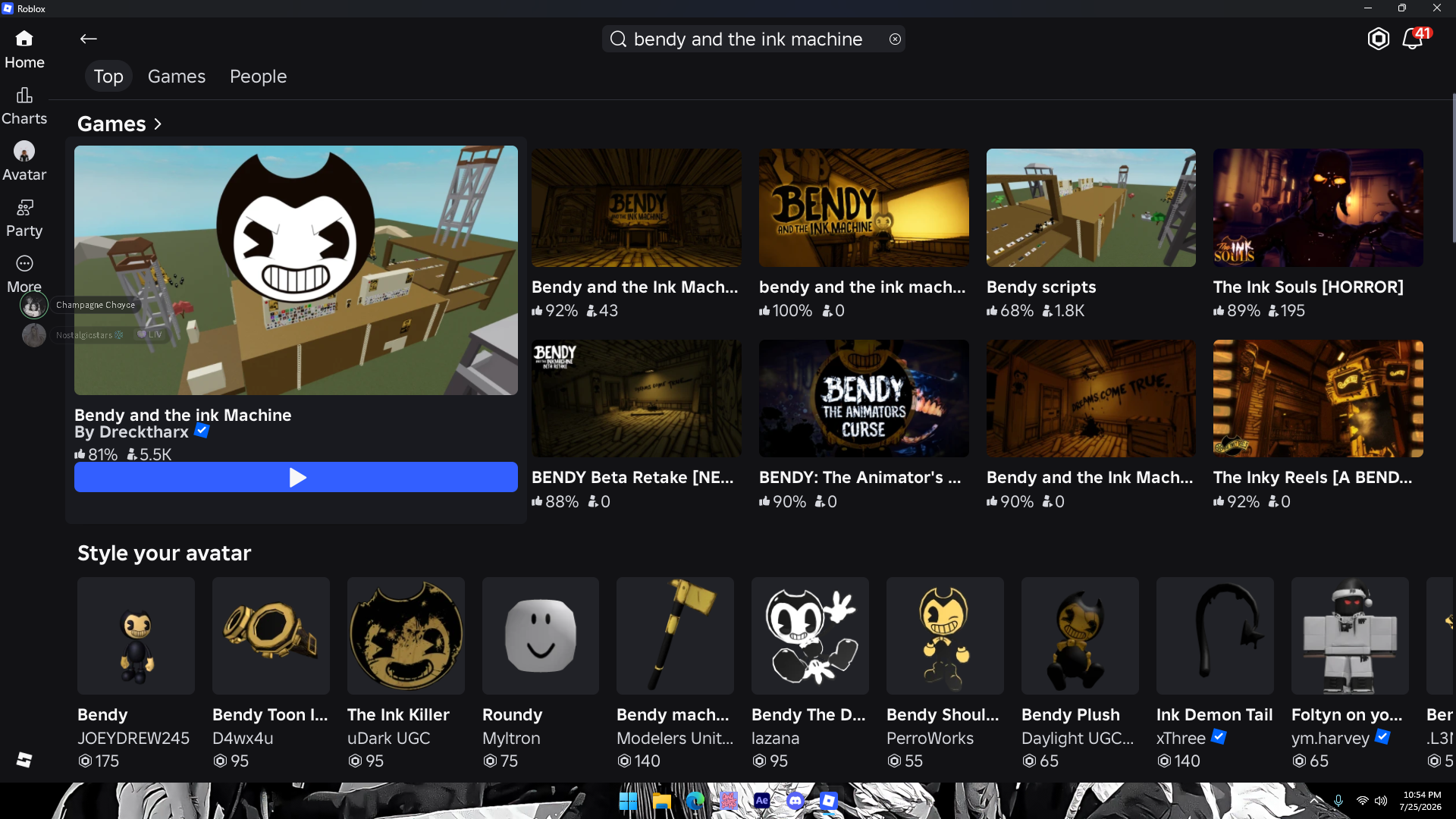Open the Bendy scripts game title
Viewport: 1456px width, 819px height.
(x=1041, y=287)
